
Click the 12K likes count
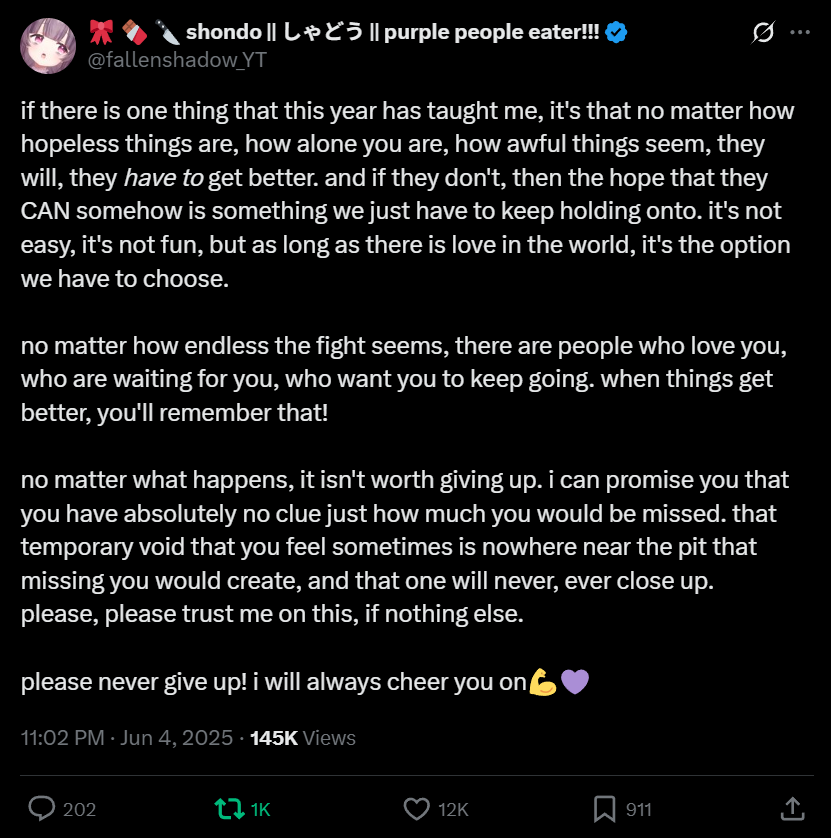[453, 810]
